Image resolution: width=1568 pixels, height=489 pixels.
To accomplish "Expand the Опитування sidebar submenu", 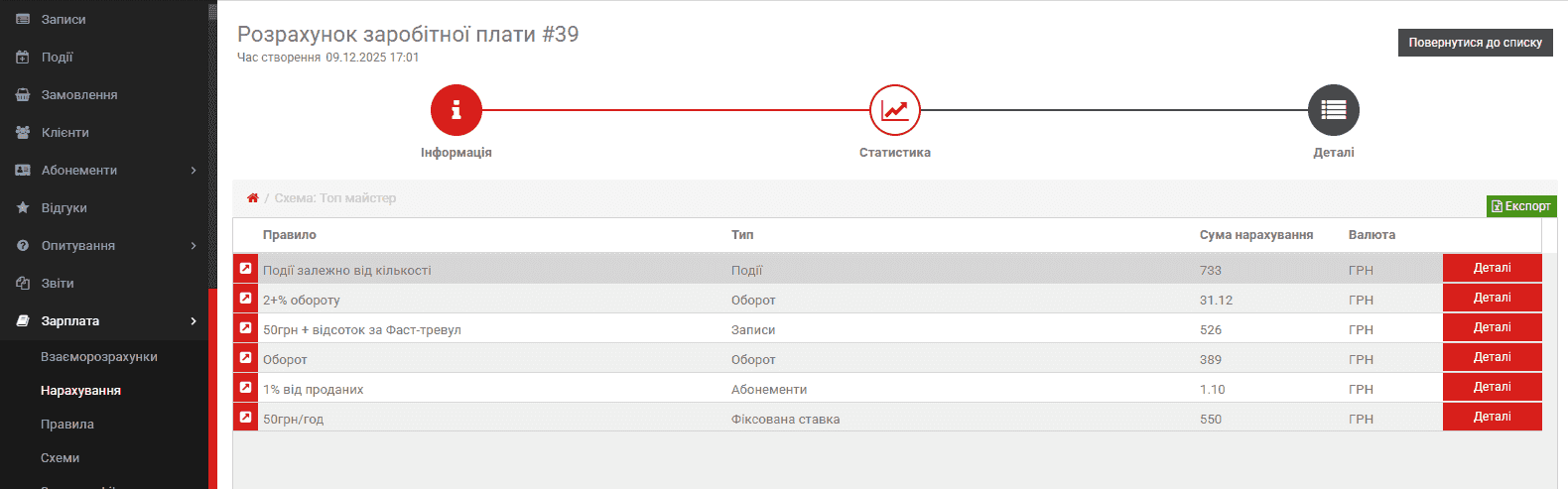I will (194, 246).
